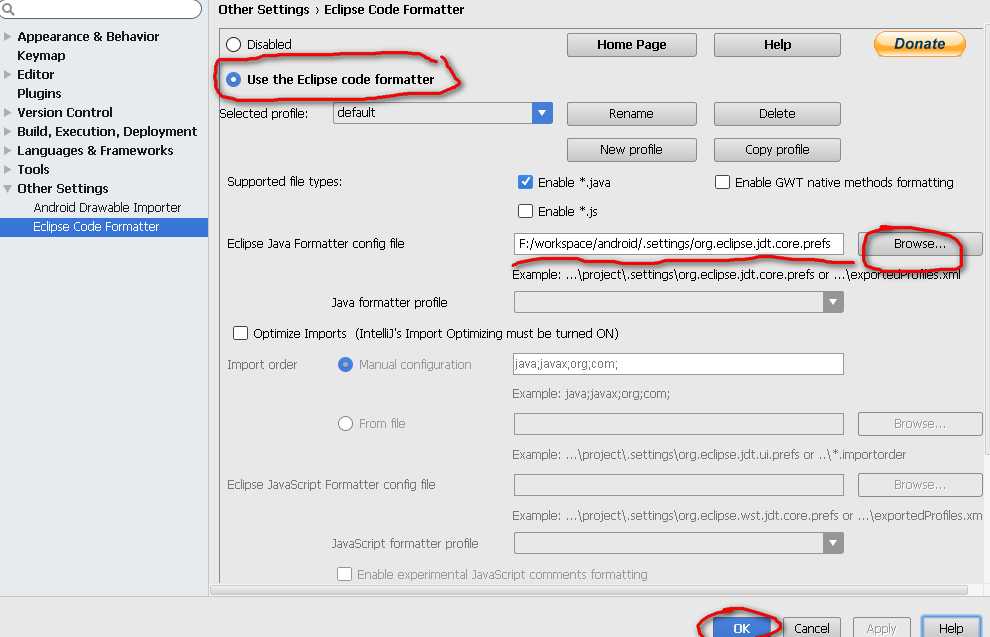Click the Java Formatter config file path field
Viewport: 990px width, 637px height.
pos(679,244)
